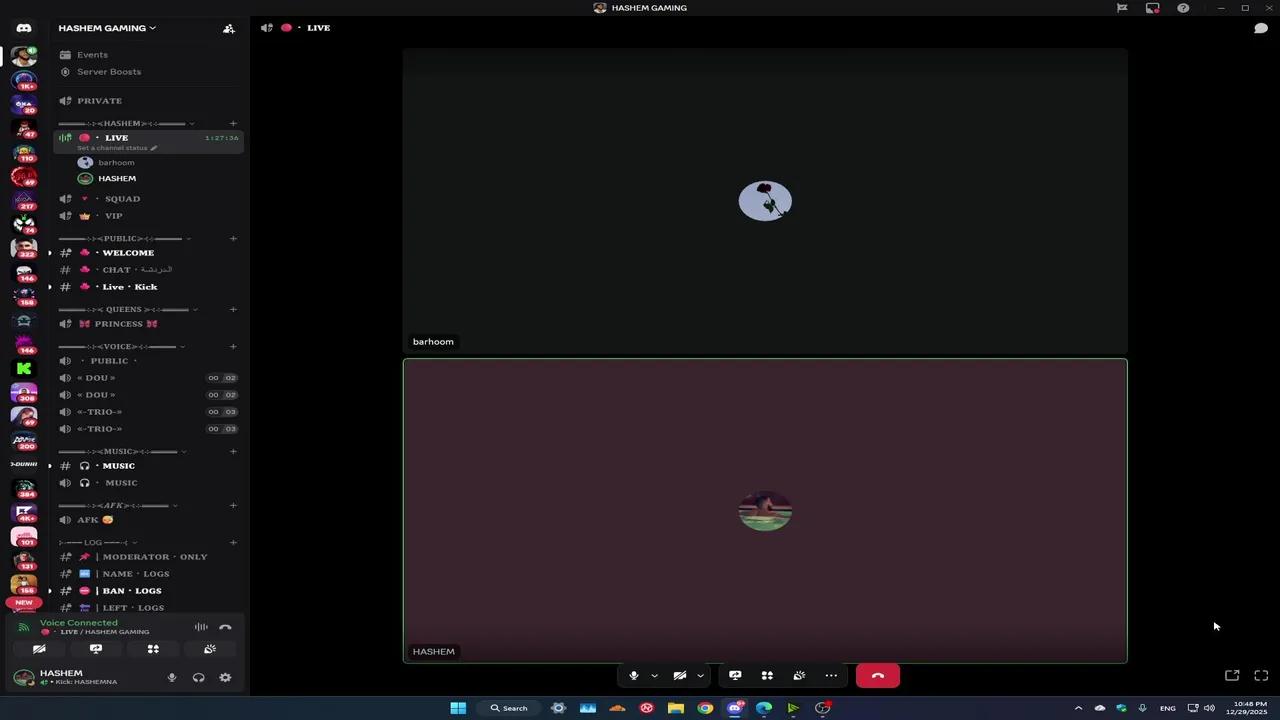Open more options ellipsis in call bar

(831, 676)
